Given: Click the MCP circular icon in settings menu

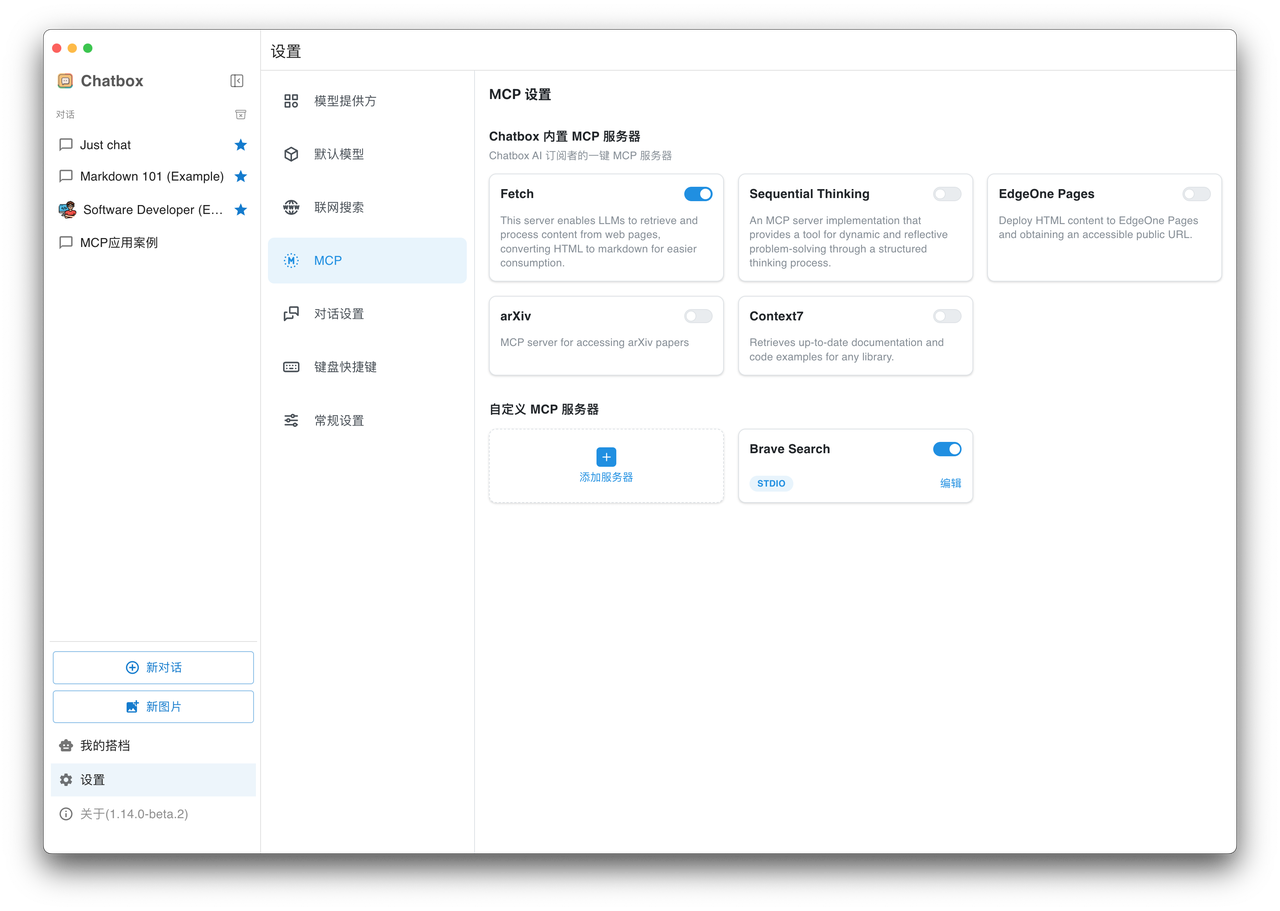Looking at the screenshot, I should pyautogui.click(x=291, y=260).
